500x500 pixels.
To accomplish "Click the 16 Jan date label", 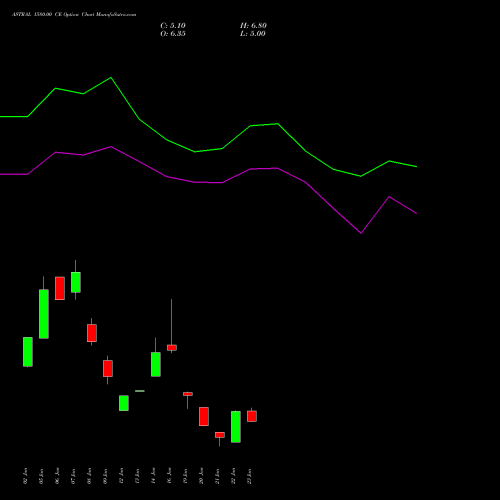I will point(170,476).
